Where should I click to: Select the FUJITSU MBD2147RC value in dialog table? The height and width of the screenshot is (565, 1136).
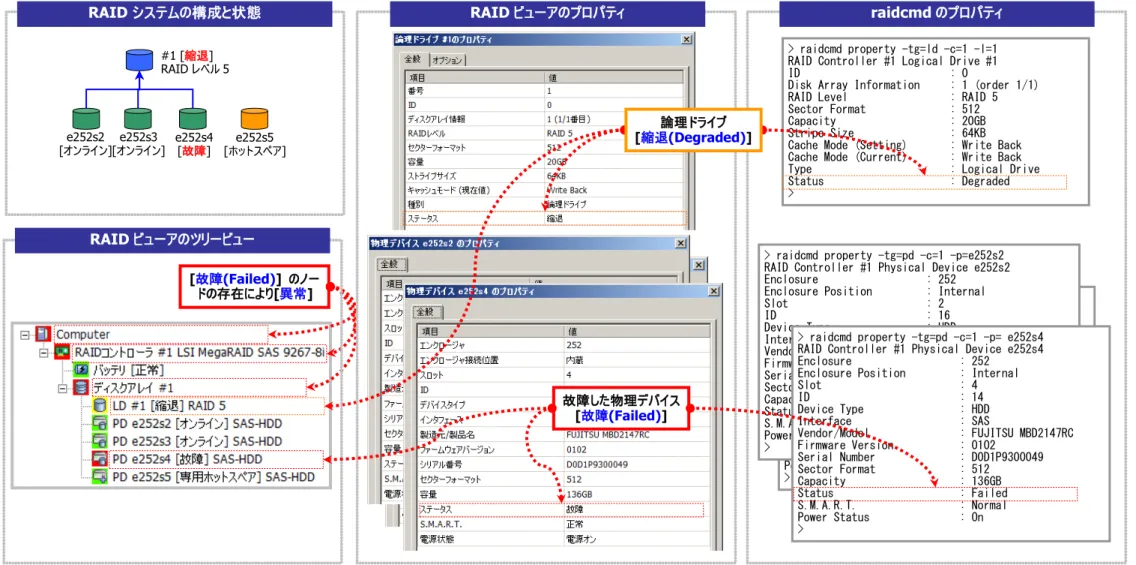point(607,435)
